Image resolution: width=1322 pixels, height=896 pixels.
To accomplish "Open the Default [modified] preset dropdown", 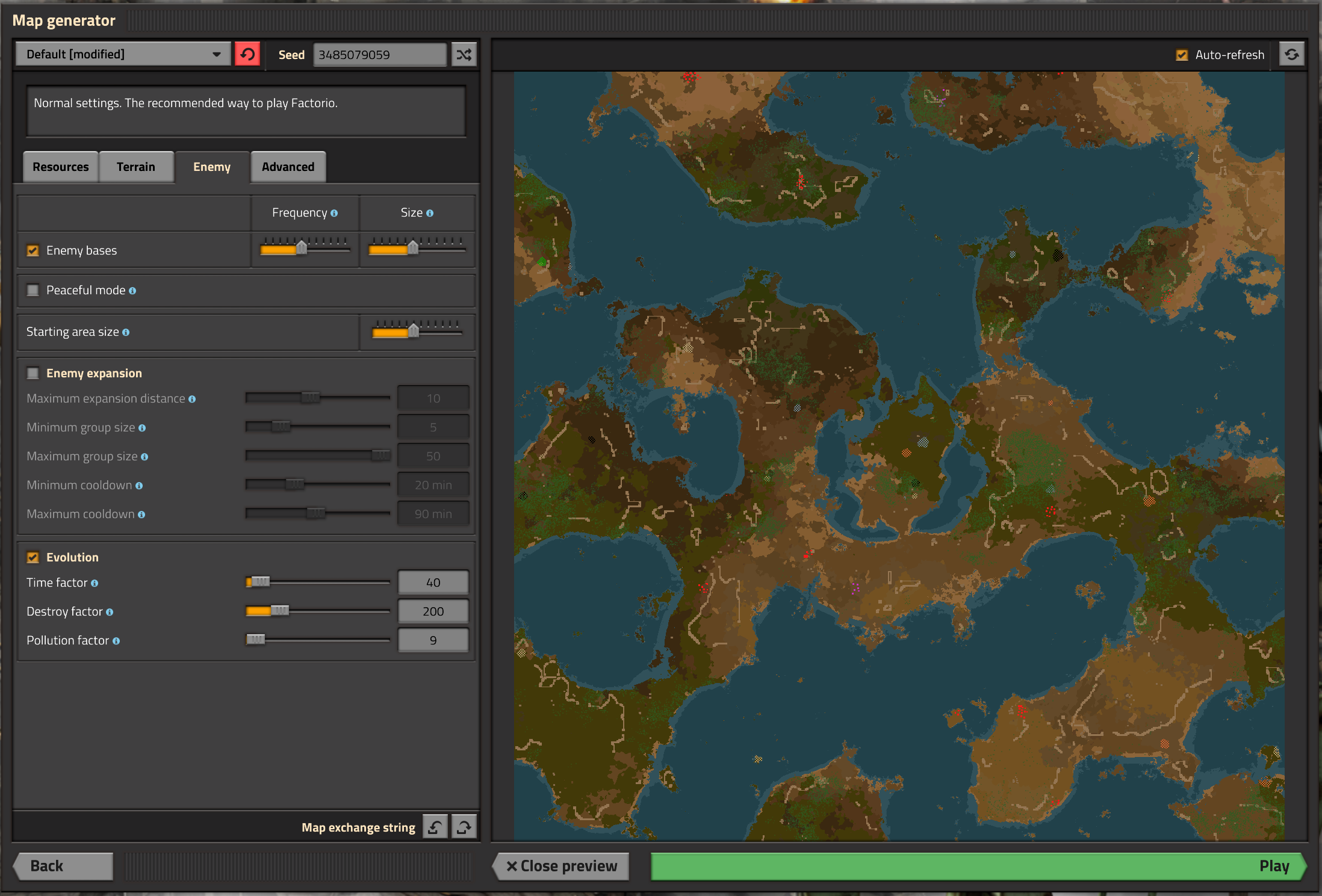I will coord(123,54).
